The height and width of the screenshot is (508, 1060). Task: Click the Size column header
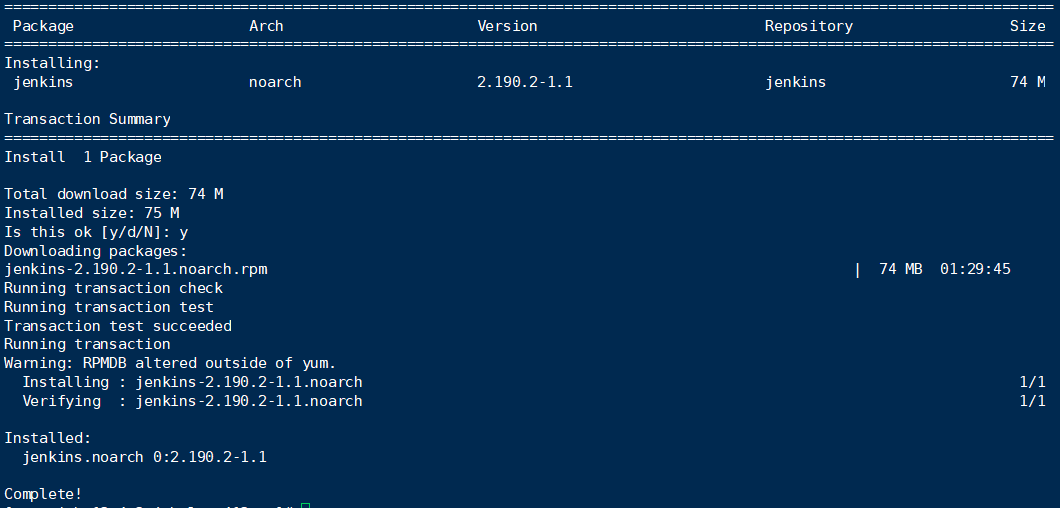(1027, 26)
